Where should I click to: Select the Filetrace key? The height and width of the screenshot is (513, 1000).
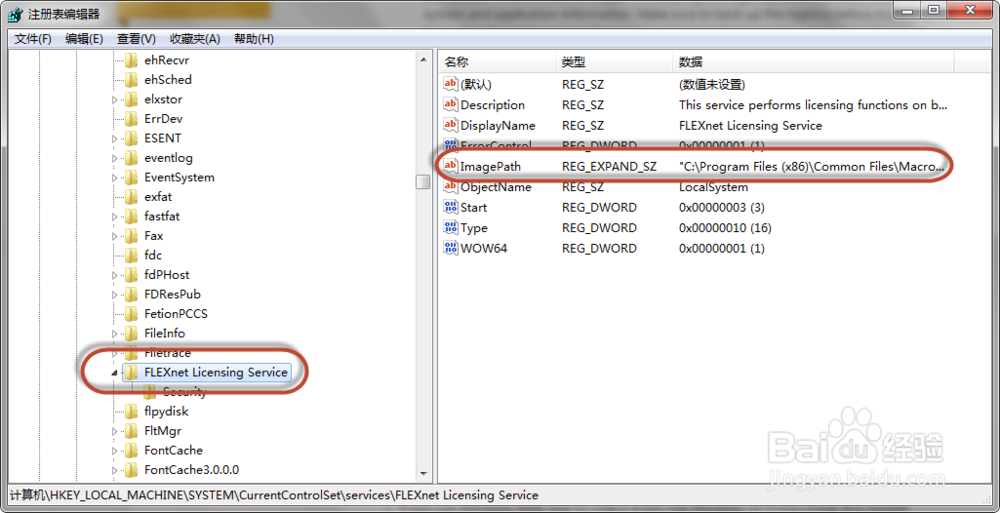167,352
